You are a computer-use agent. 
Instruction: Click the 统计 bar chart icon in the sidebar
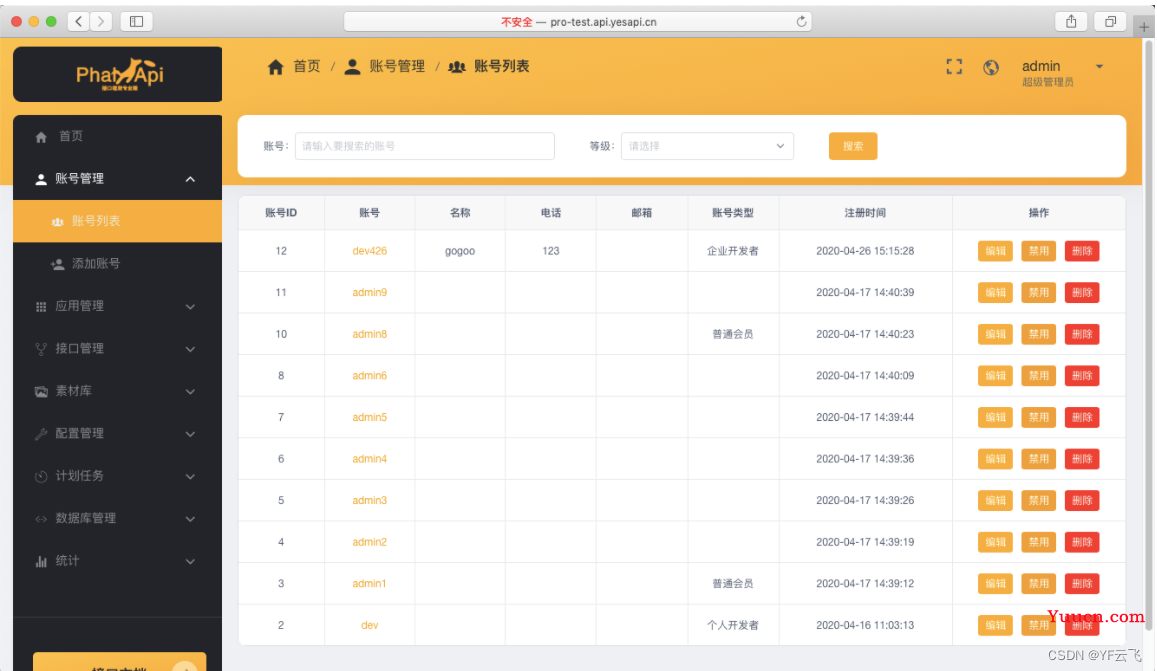point(41,561)
